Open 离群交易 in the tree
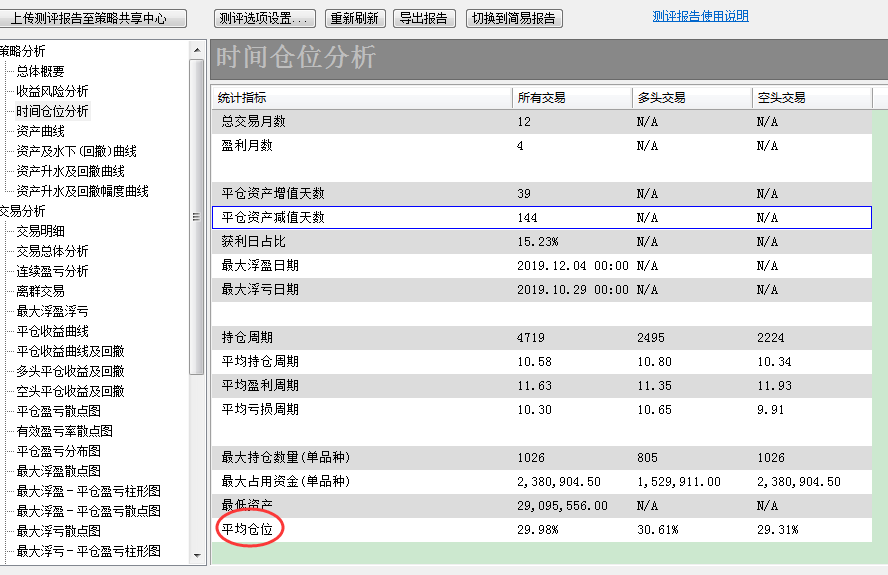 pos(40,291)
